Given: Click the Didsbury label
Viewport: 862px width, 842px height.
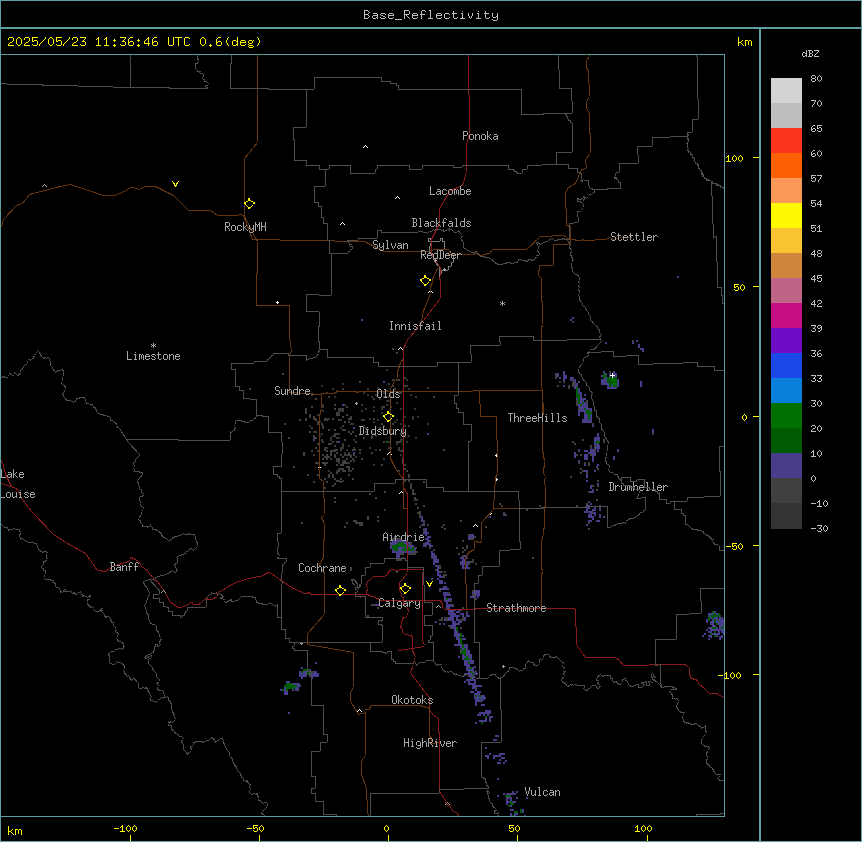Looking at the screenshot, I should pyautogui.click(x=382, y=431).
